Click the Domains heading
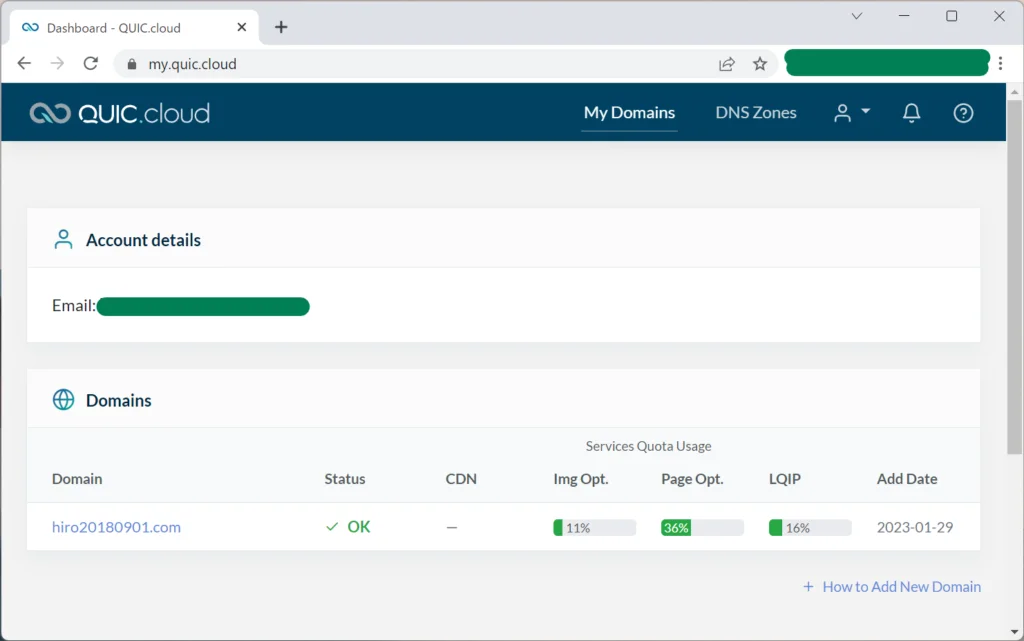 [x=118, y=400]
